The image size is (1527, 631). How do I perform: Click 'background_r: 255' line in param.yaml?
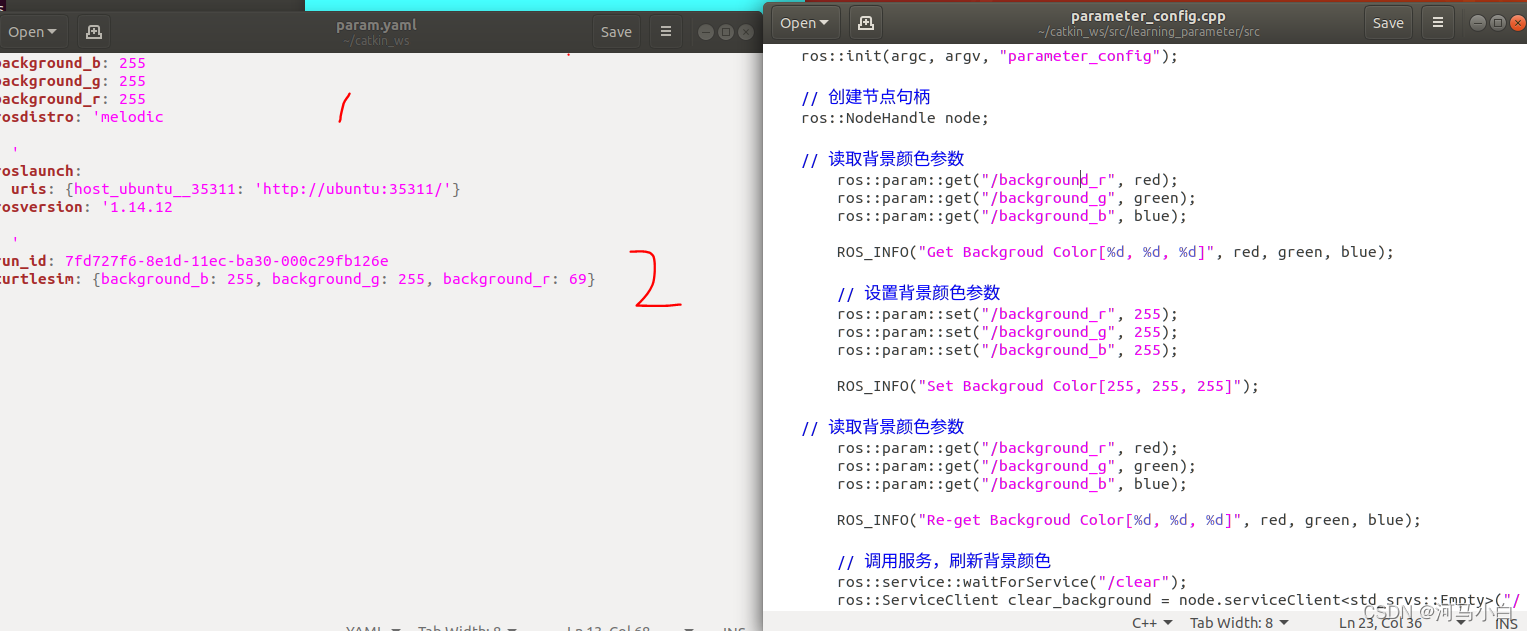point(73,99)
